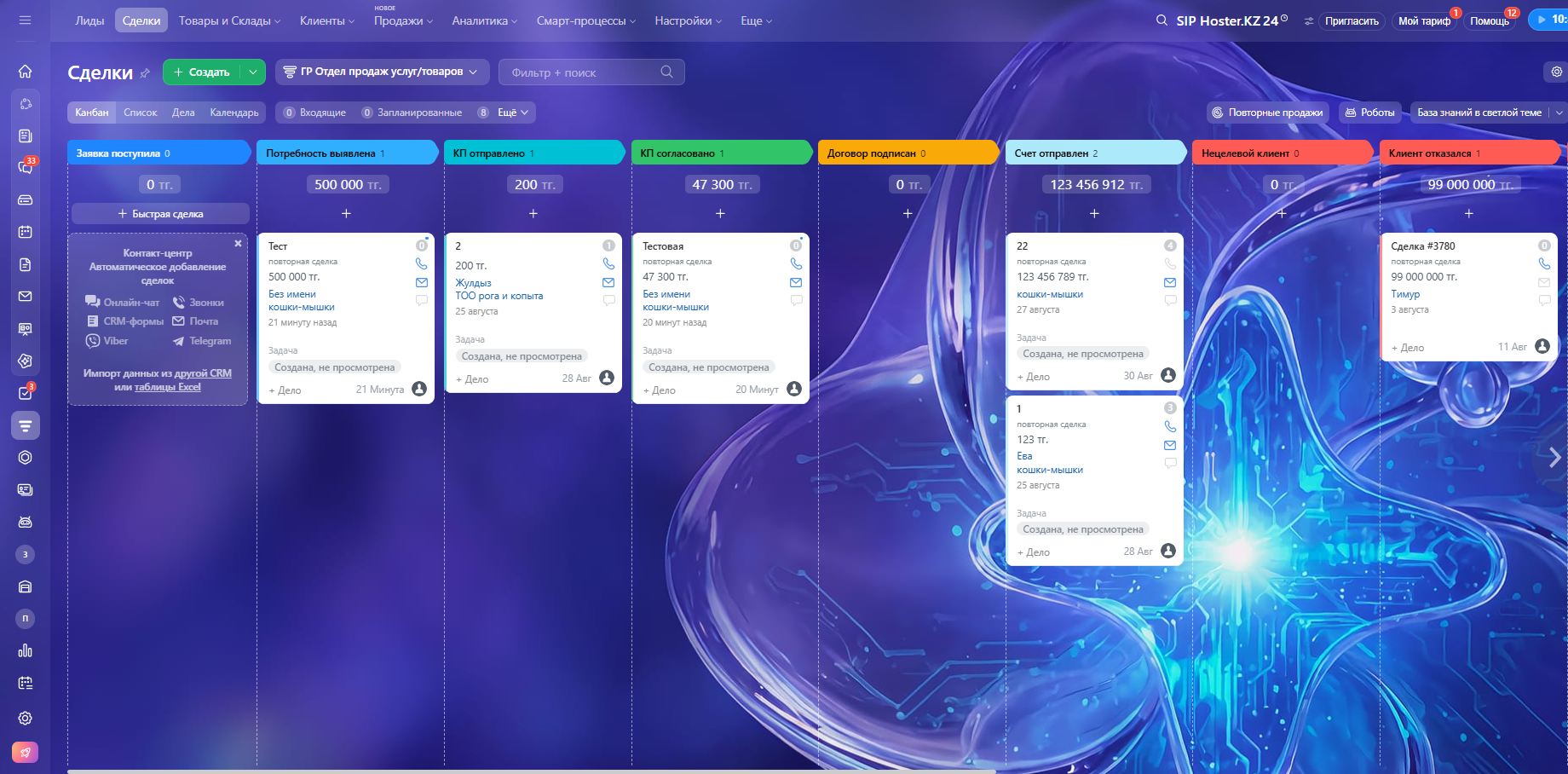Expand the Ещё counters dropdown

512,113
